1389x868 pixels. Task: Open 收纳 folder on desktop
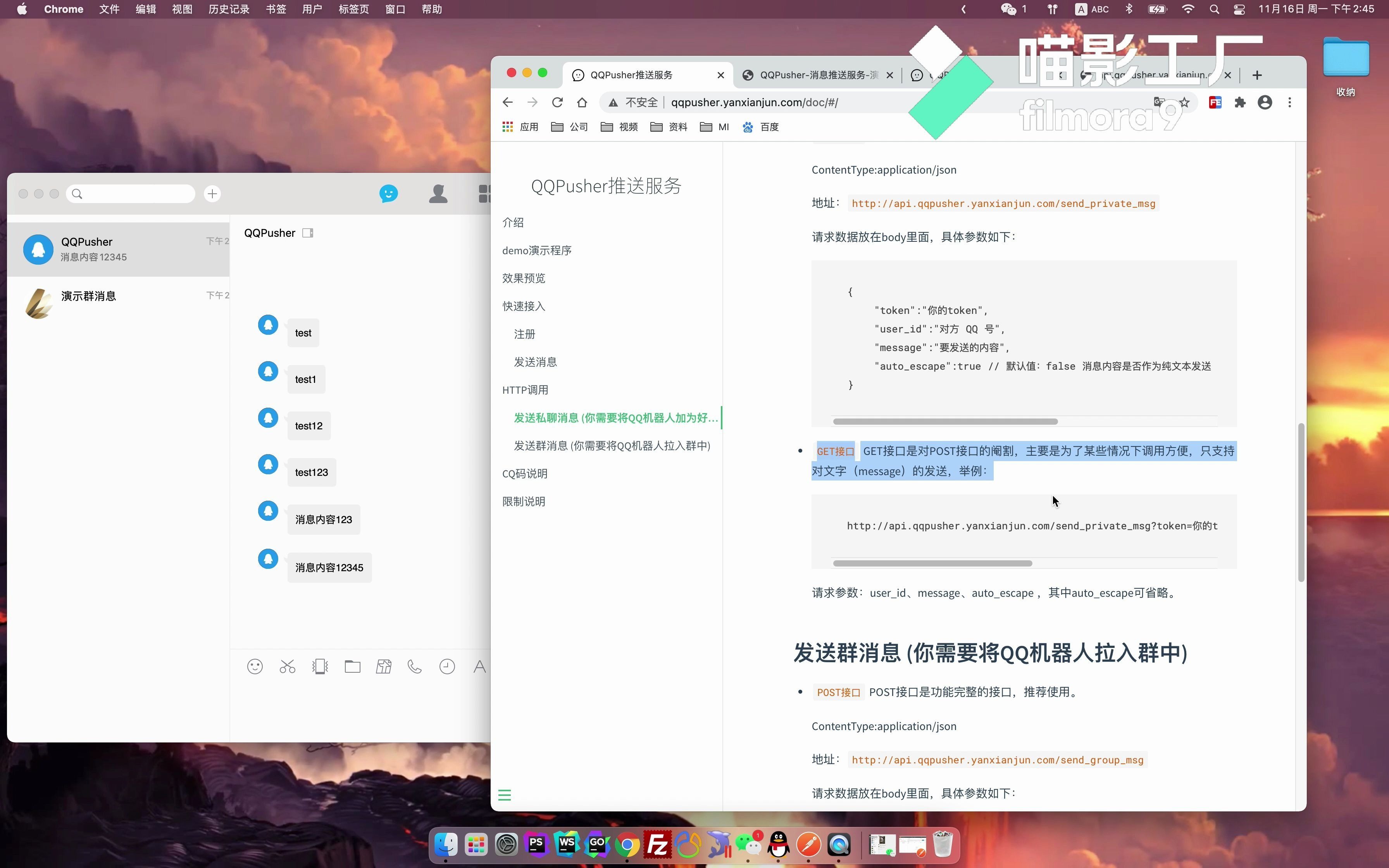pos(1345,66)
